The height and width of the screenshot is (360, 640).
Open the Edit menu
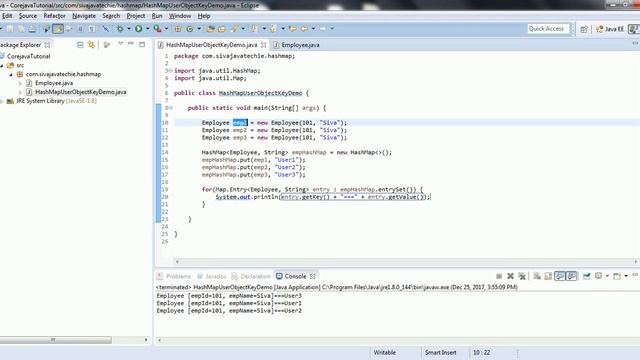tap(7, 16)
